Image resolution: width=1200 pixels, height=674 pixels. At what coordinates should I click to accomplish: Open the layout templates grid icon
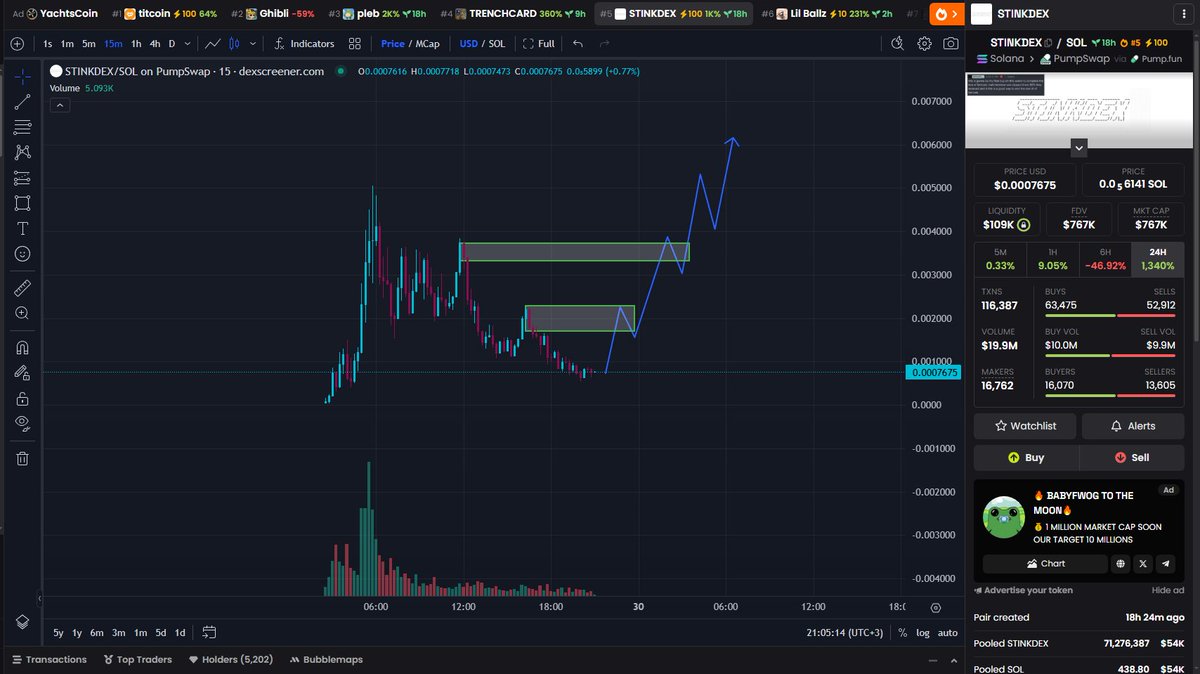[355, 44]
